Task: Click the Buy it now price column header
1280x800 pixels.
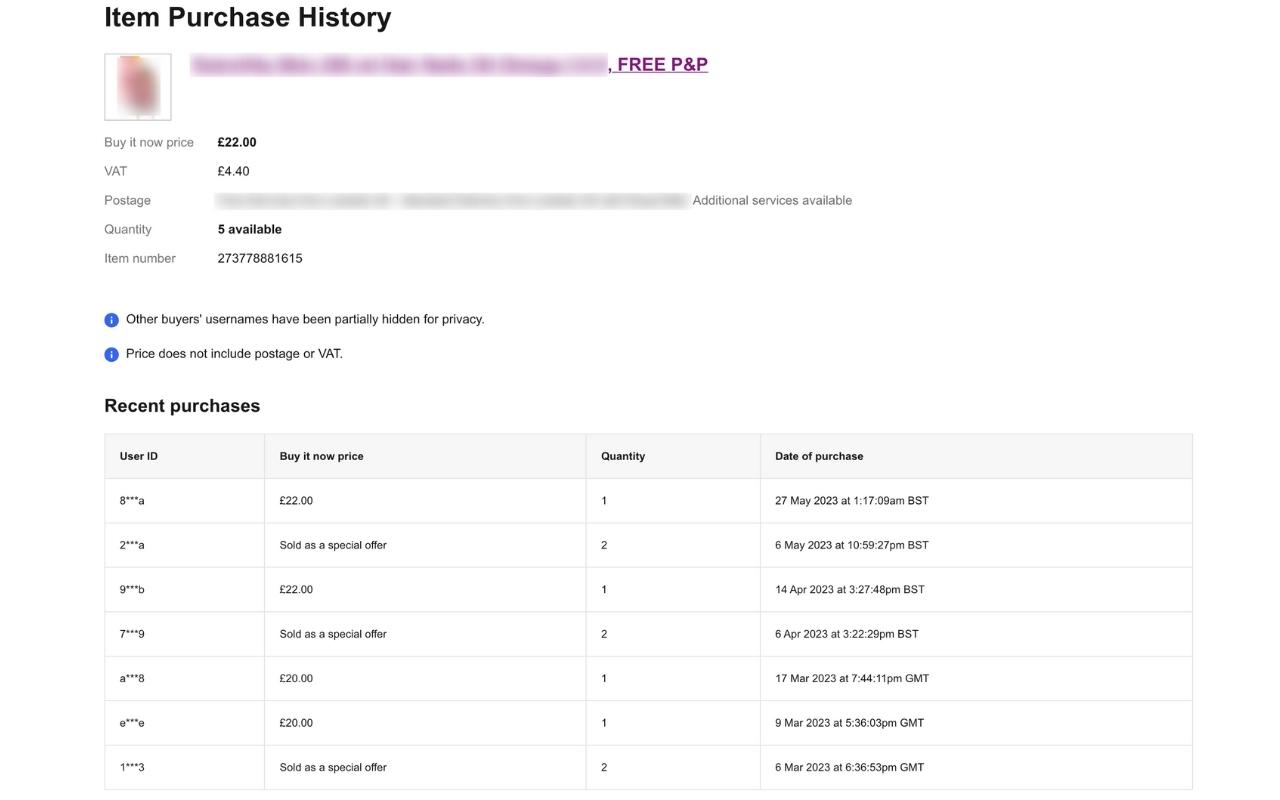Action: (x=322, y=455)
